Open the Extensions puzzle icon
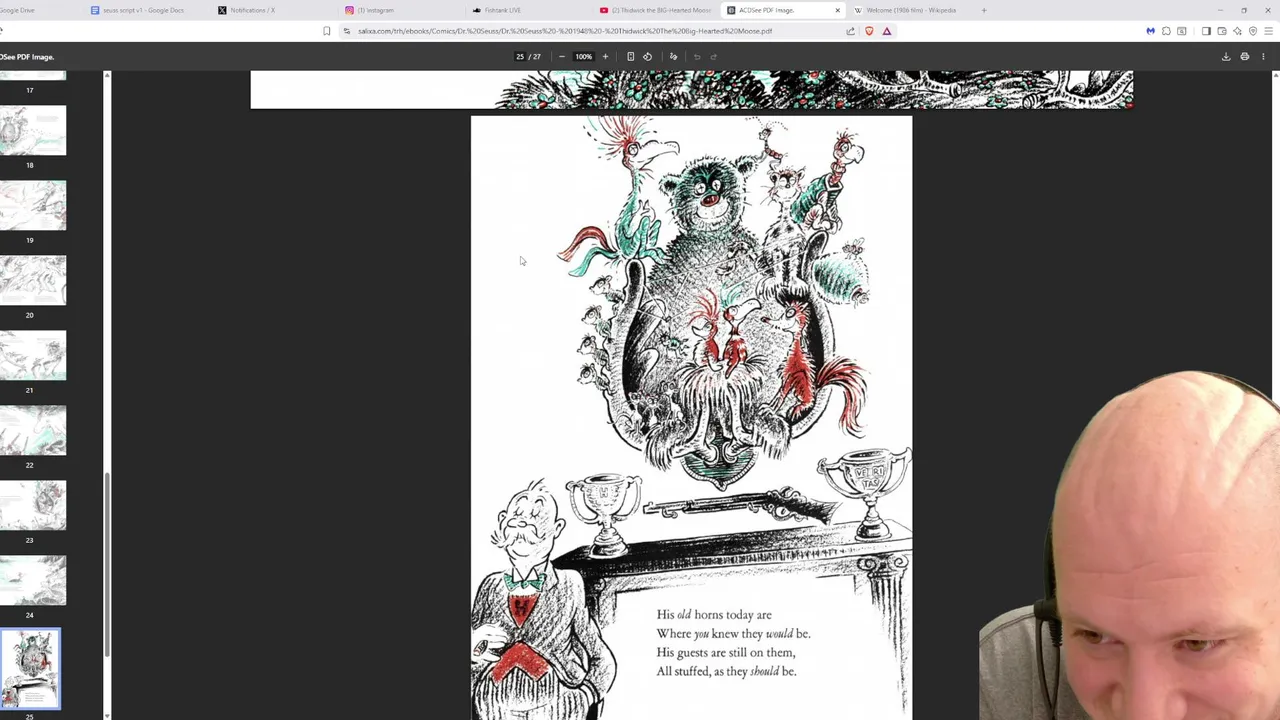 pos(1166,31)
